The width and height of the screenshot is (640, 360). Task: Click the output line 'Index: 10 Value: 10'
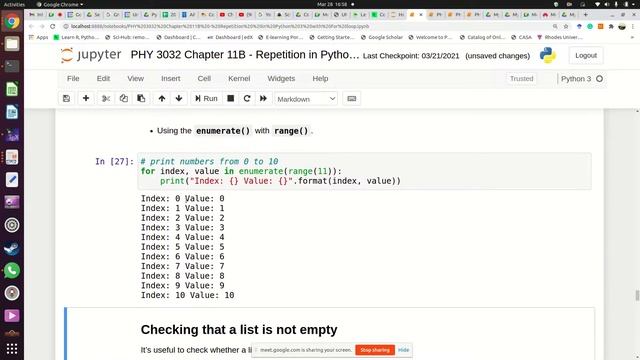187,295
